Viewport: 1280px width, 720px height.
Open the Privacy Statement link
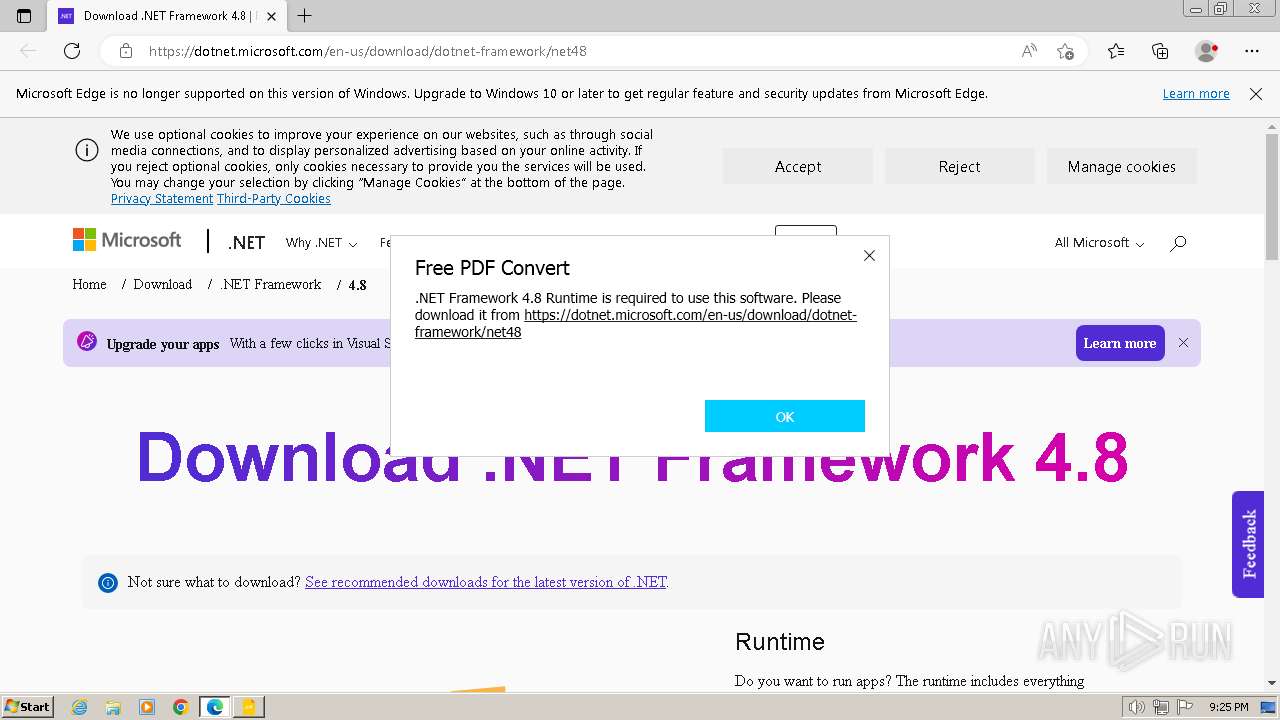pos(162,199)
